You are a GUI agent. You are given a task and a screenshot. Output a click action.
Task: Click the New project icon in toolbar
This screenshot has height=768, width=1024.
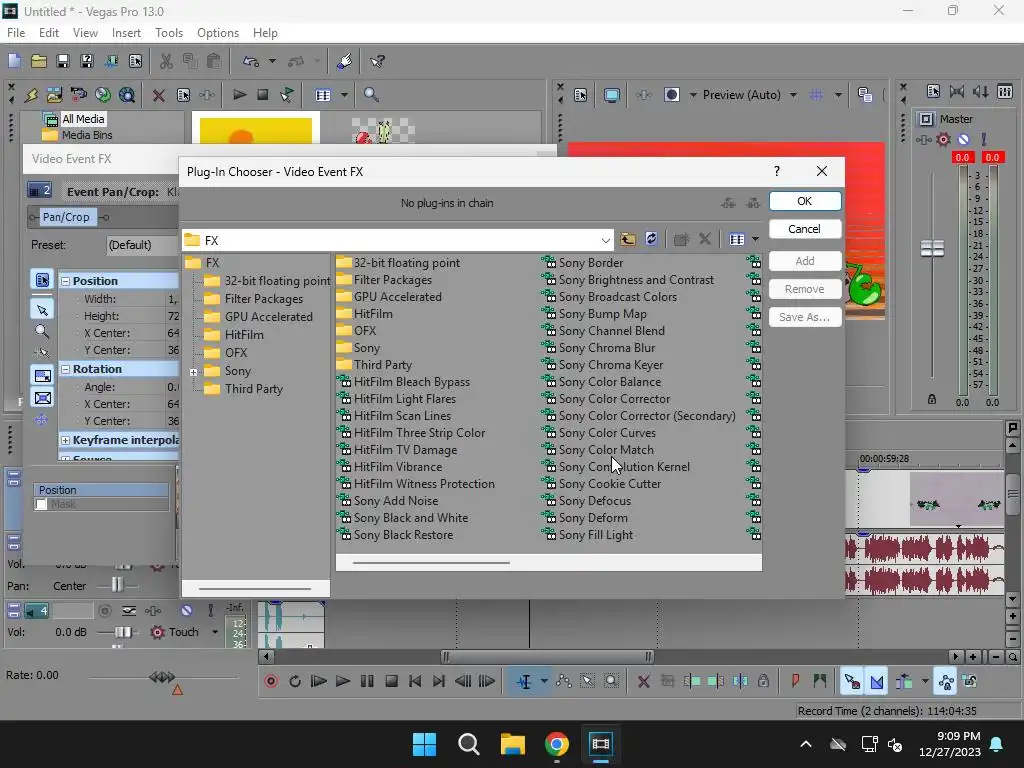14,61
